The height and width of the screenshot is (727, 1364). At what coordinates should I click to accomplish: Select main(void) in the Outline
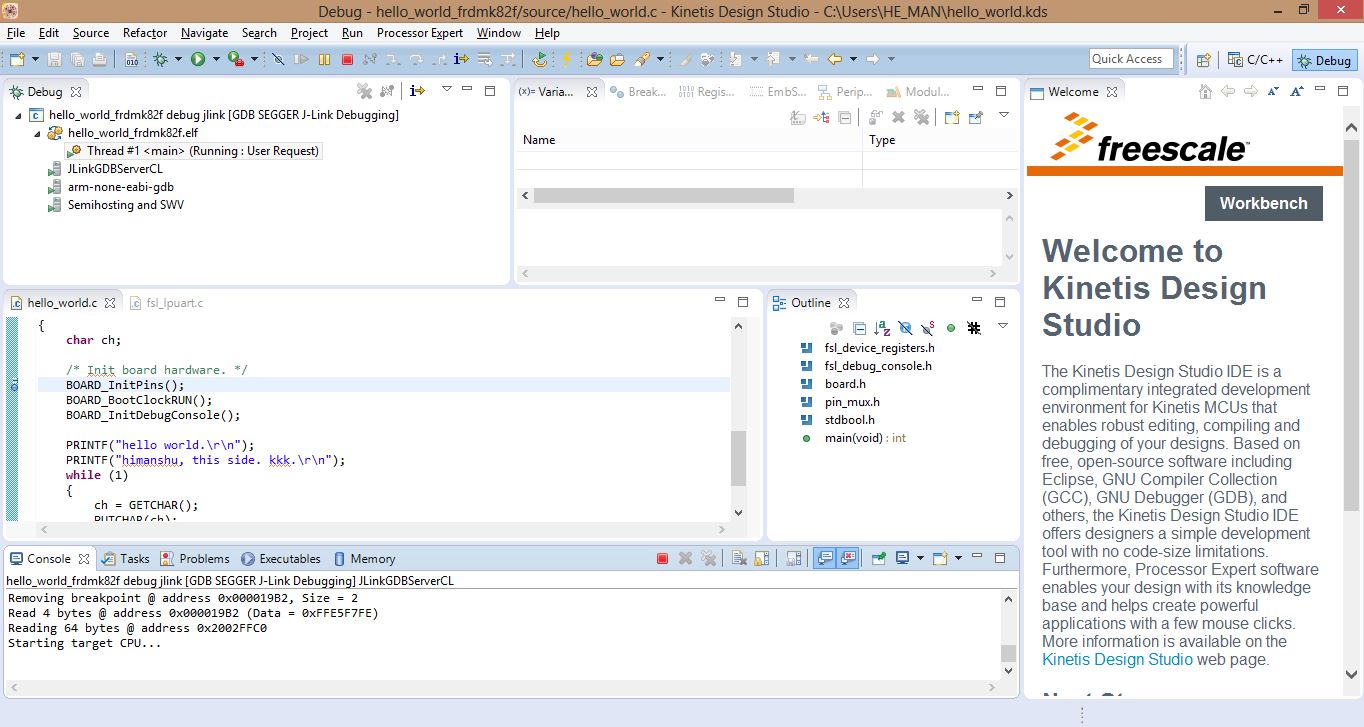coord(853,438)
